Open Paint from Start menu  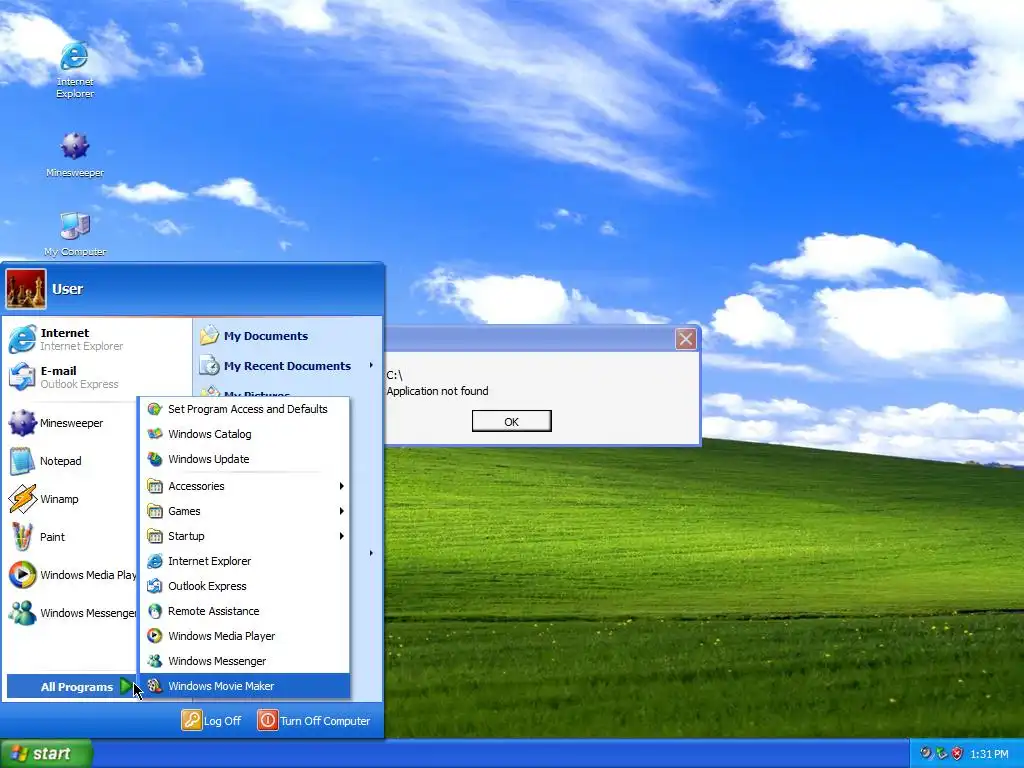71,536
